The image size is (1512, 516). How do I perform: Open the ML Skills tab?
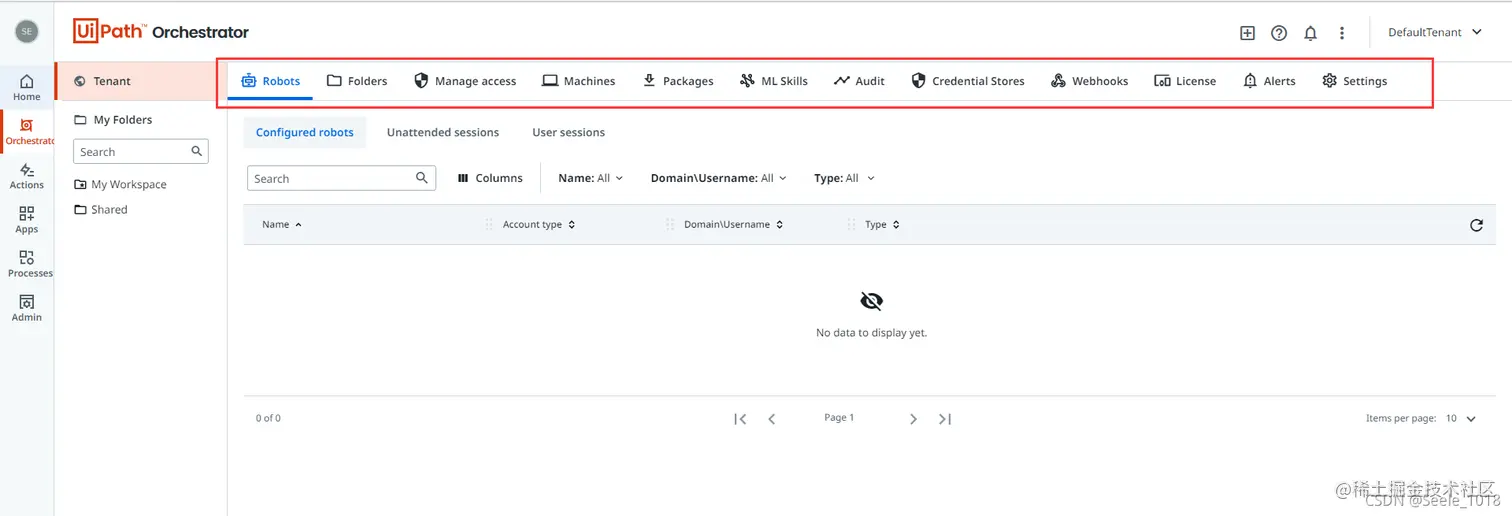coord(774,81)
